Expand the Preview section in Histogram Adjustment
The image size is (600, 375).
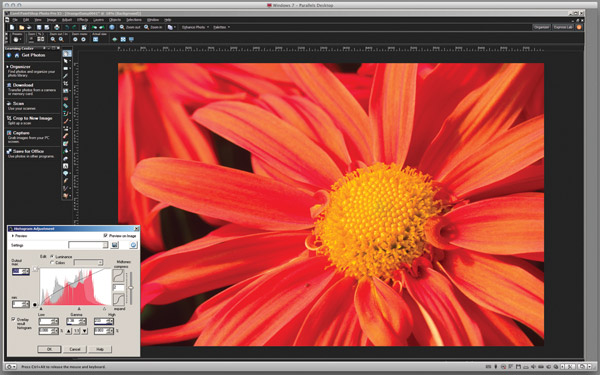point(13,236)
